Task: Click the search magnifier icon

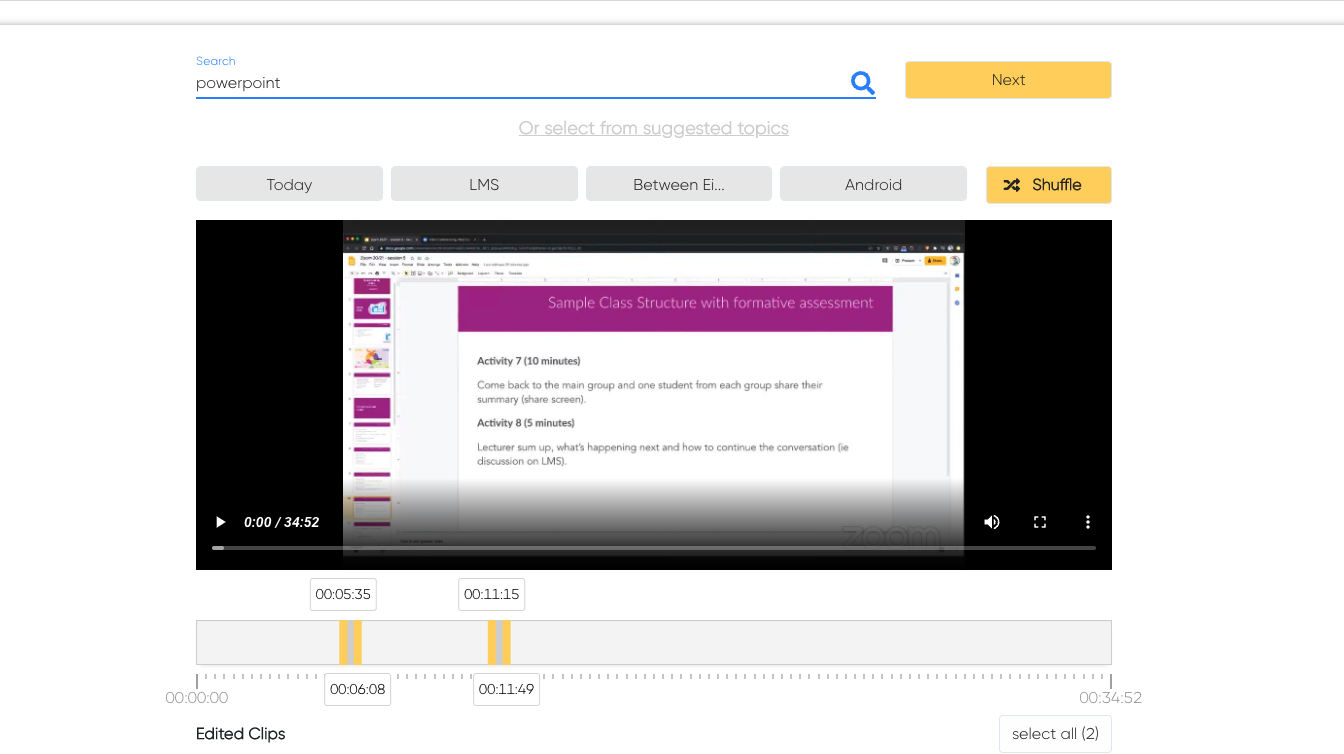Action: [x=862, y=83]
